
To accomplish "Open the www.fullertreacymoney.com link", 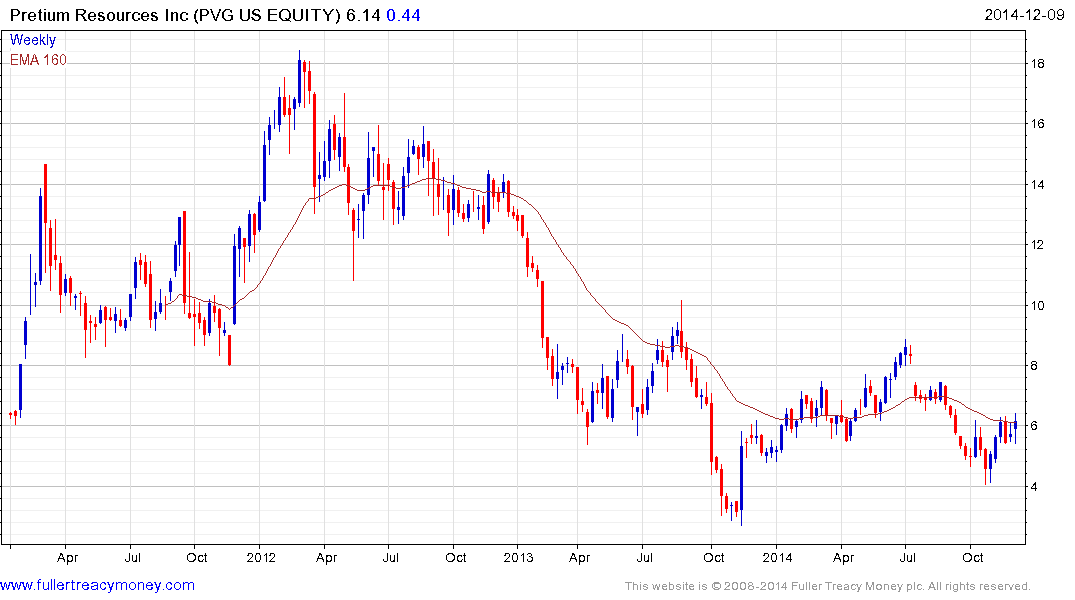I will coord(97,585).
